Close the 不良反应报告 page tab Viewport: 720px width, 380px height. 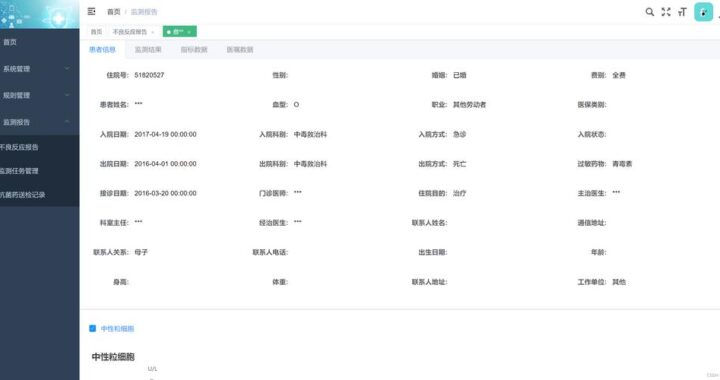click(x=152, y=32)
